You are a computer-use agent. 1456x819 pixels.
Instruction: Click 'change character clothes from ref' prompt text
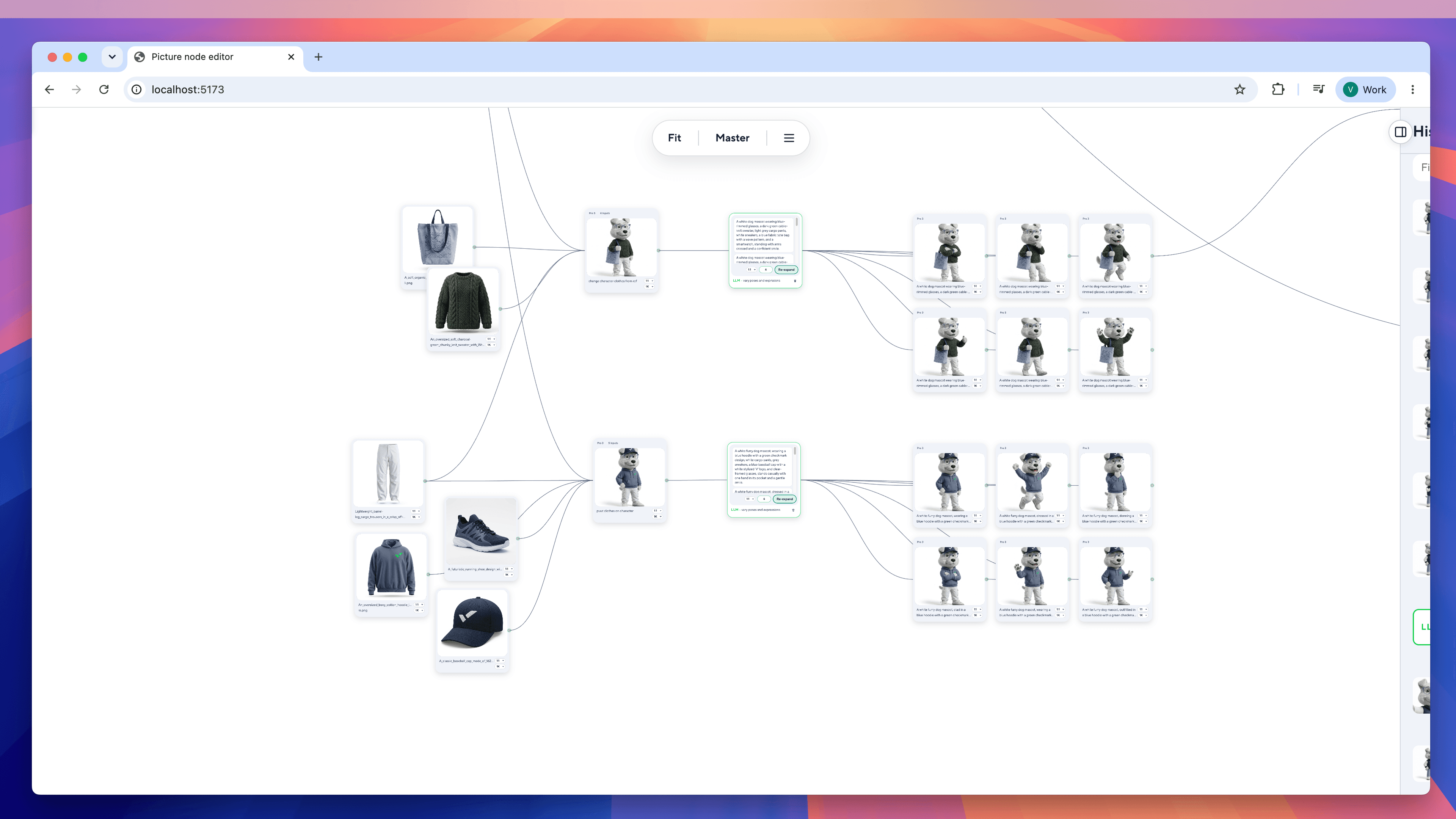pos(612,281)
